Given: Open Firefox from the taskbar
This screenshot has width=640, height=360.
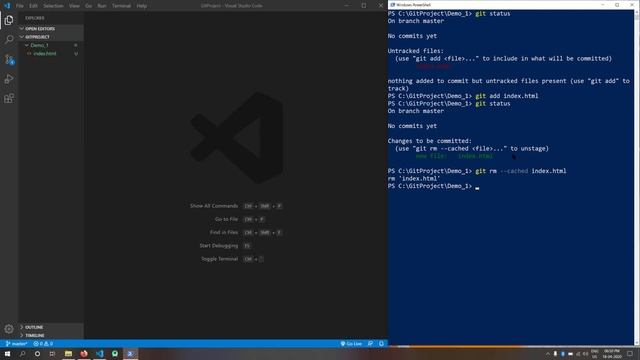Looking at the screenshot, I should point(84,353).
